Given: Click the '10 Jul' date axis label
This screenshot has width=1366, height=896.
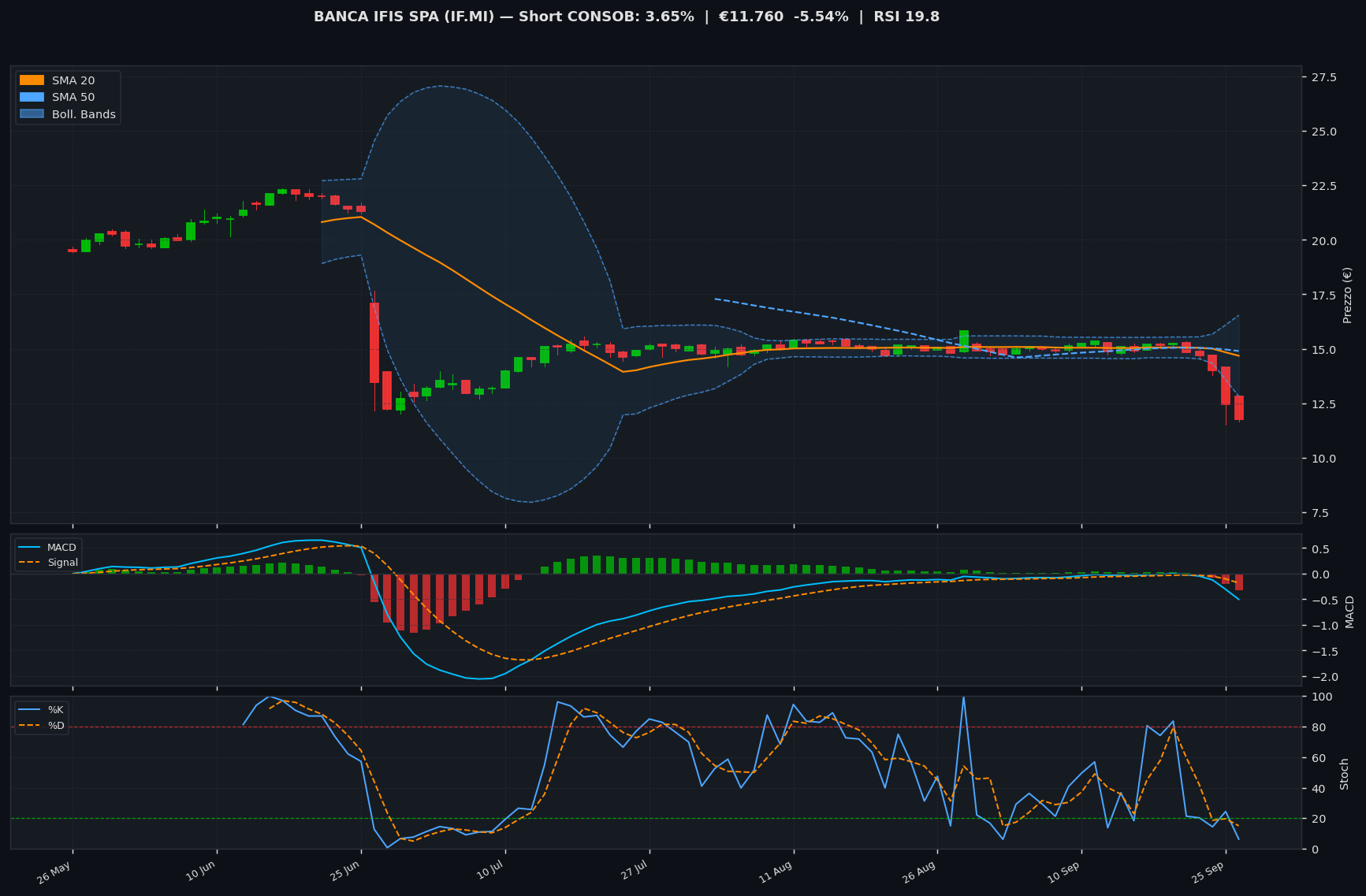Looking at the screenshot, I should 490,872.
